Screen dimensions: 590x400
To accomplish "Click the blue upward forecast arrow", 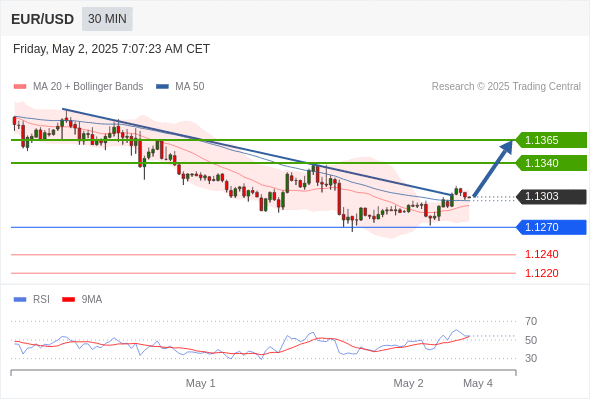I will click(x=494, y=168).
